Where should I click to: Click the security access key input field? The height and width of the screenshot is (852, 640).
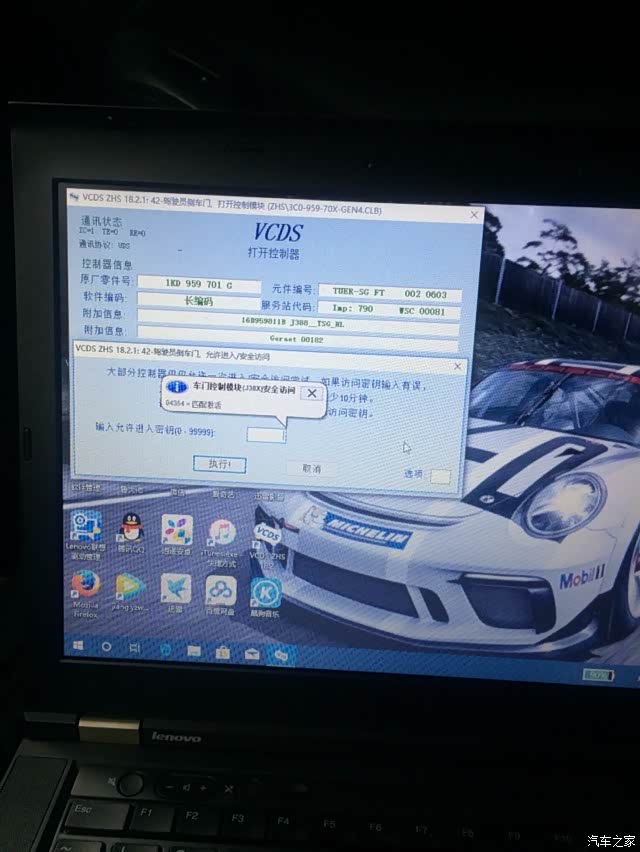(x=266, y=435)
